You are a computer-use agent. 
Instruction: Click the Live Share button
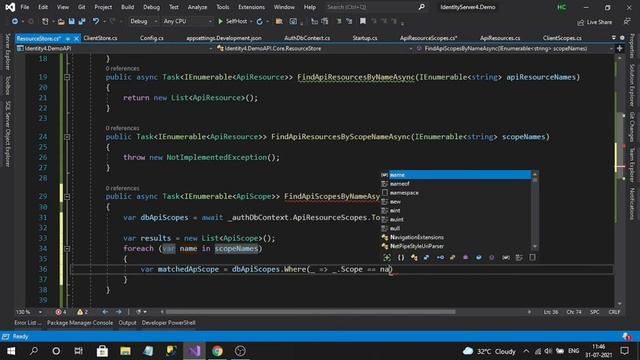(x=594, y=22)
